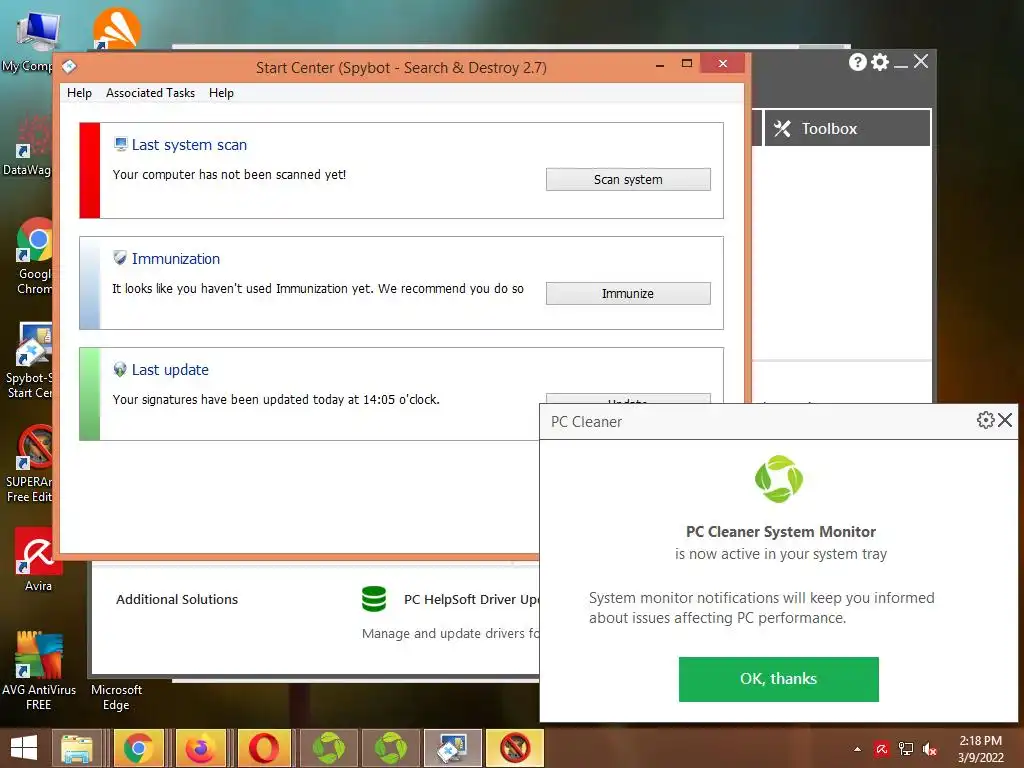Click the taskbar clock showing 2:18 PM
Viewport: 1024px width, 768px height.
click(980, 749)
